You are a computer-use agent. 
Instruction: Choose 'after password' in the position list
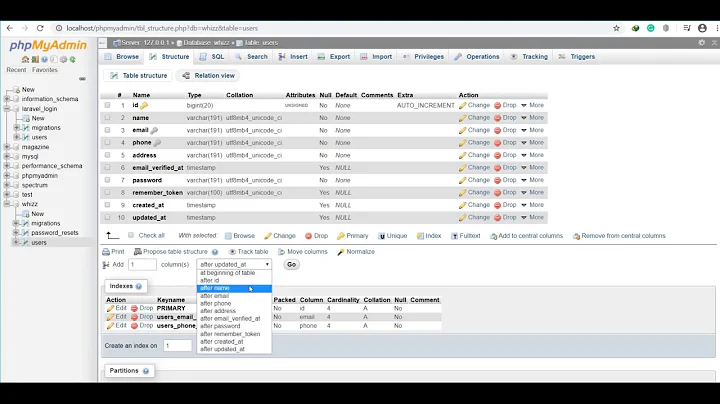click(234, 326)
